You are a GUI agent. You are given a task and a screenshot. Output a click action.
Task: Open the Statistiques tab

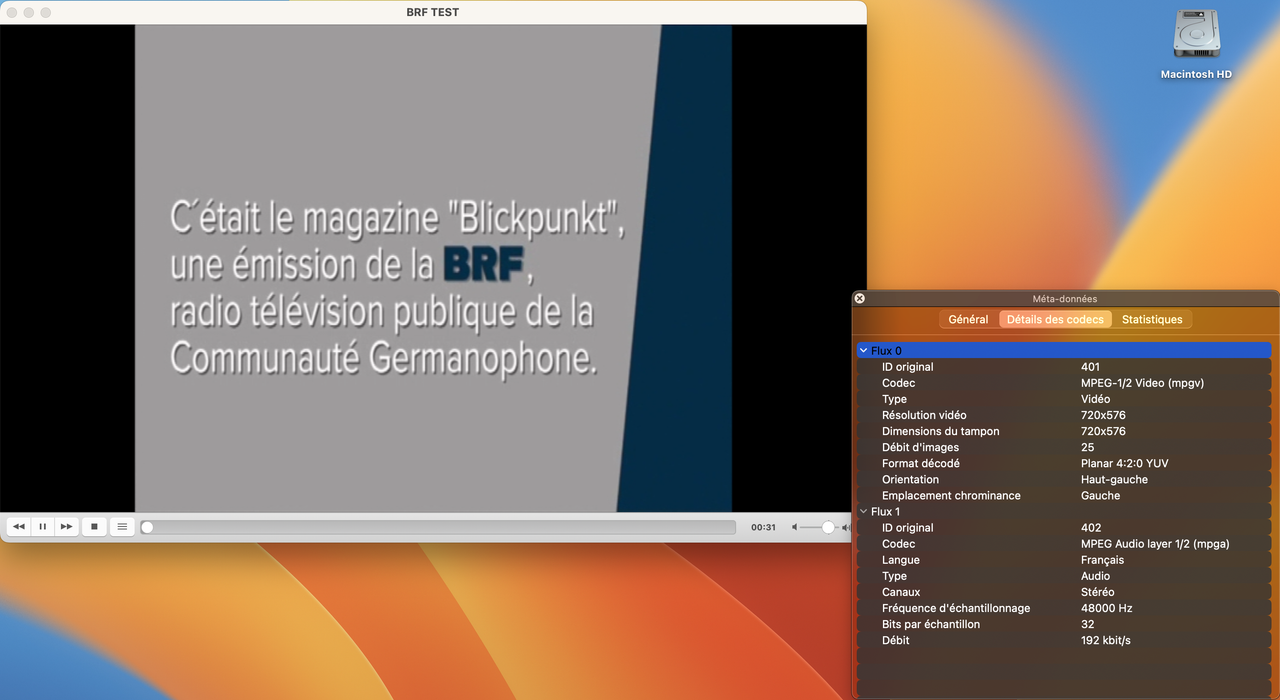pyautogui.click(x=1152, y=319)
